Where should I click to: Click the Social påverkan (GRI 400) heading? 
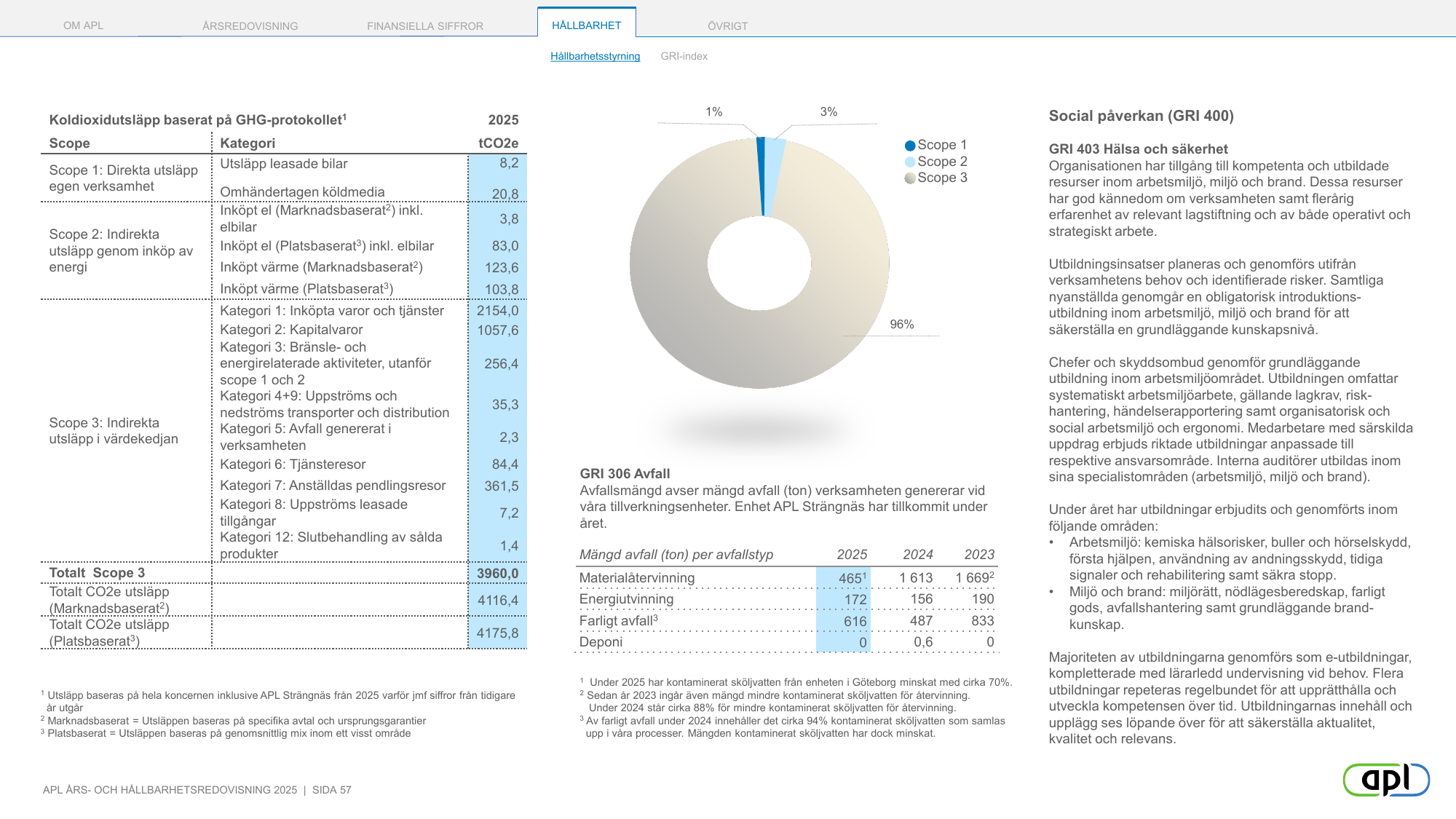click(x=1141, y=116)
